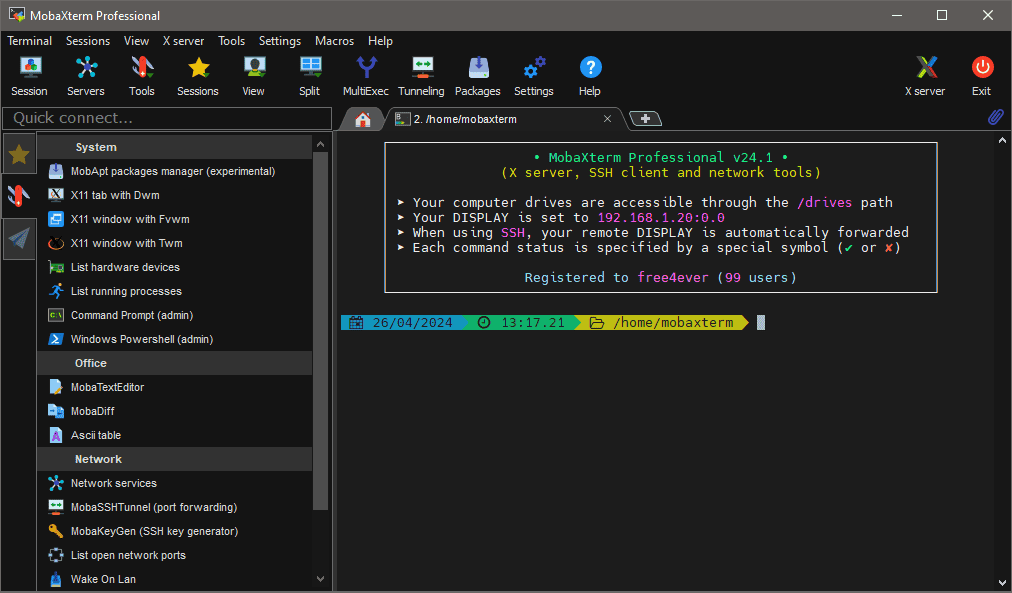Open the Settings menu in menu bar
1012x593 pixels.
[279, 41]
